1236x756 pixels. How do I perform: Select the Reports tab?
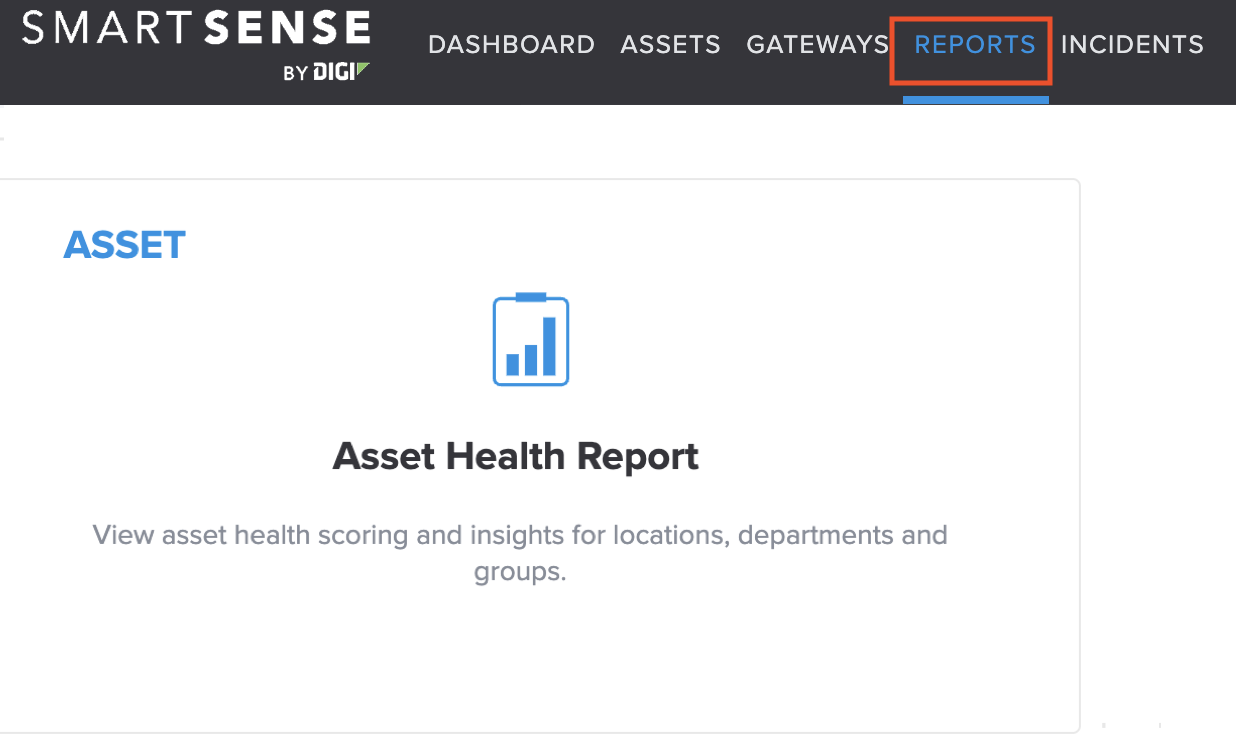click(x=975, y=45)
